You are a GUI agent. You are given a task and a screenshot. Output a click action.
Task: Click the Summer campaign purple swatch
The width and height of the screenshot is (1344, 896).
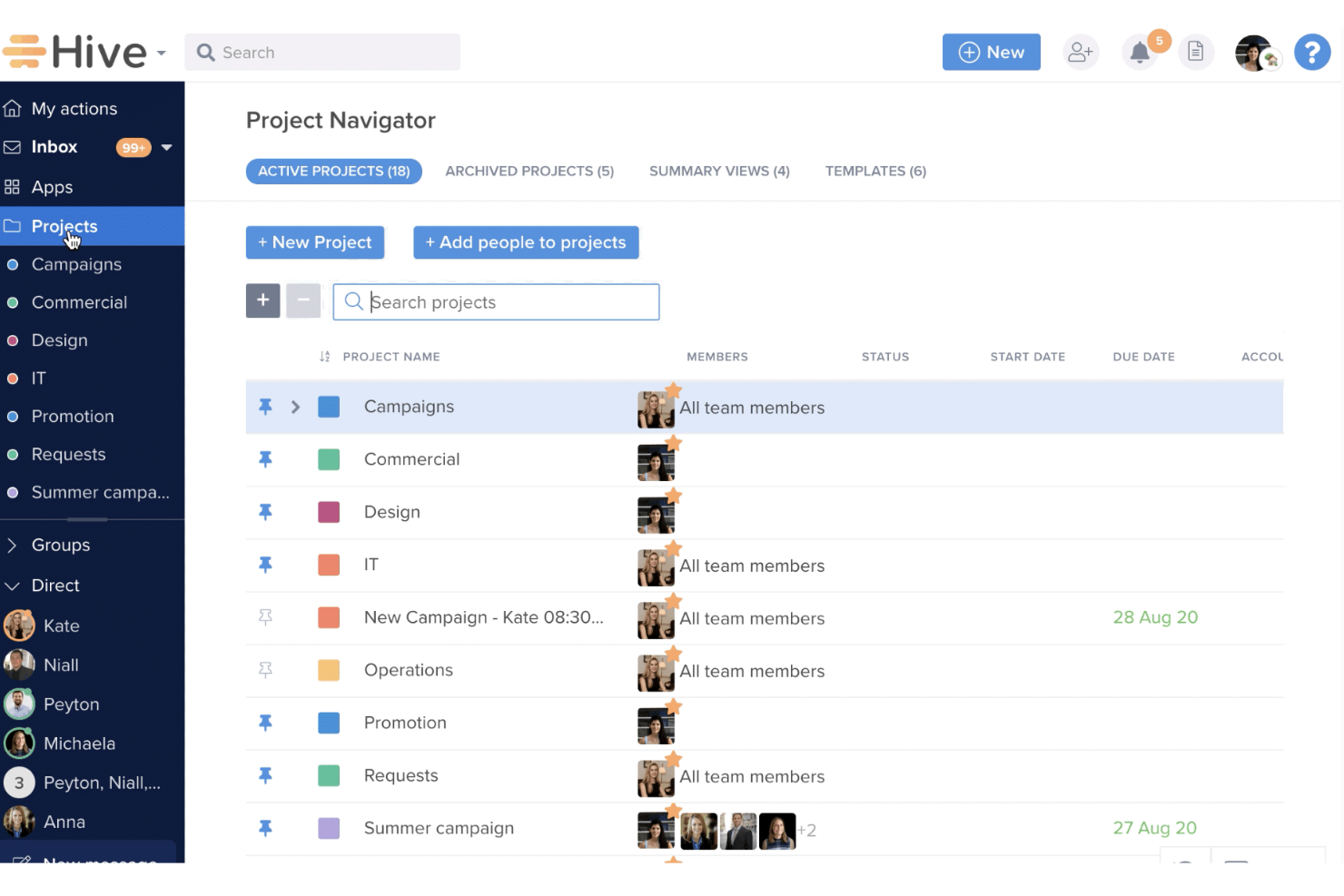[x=329, y=828]
